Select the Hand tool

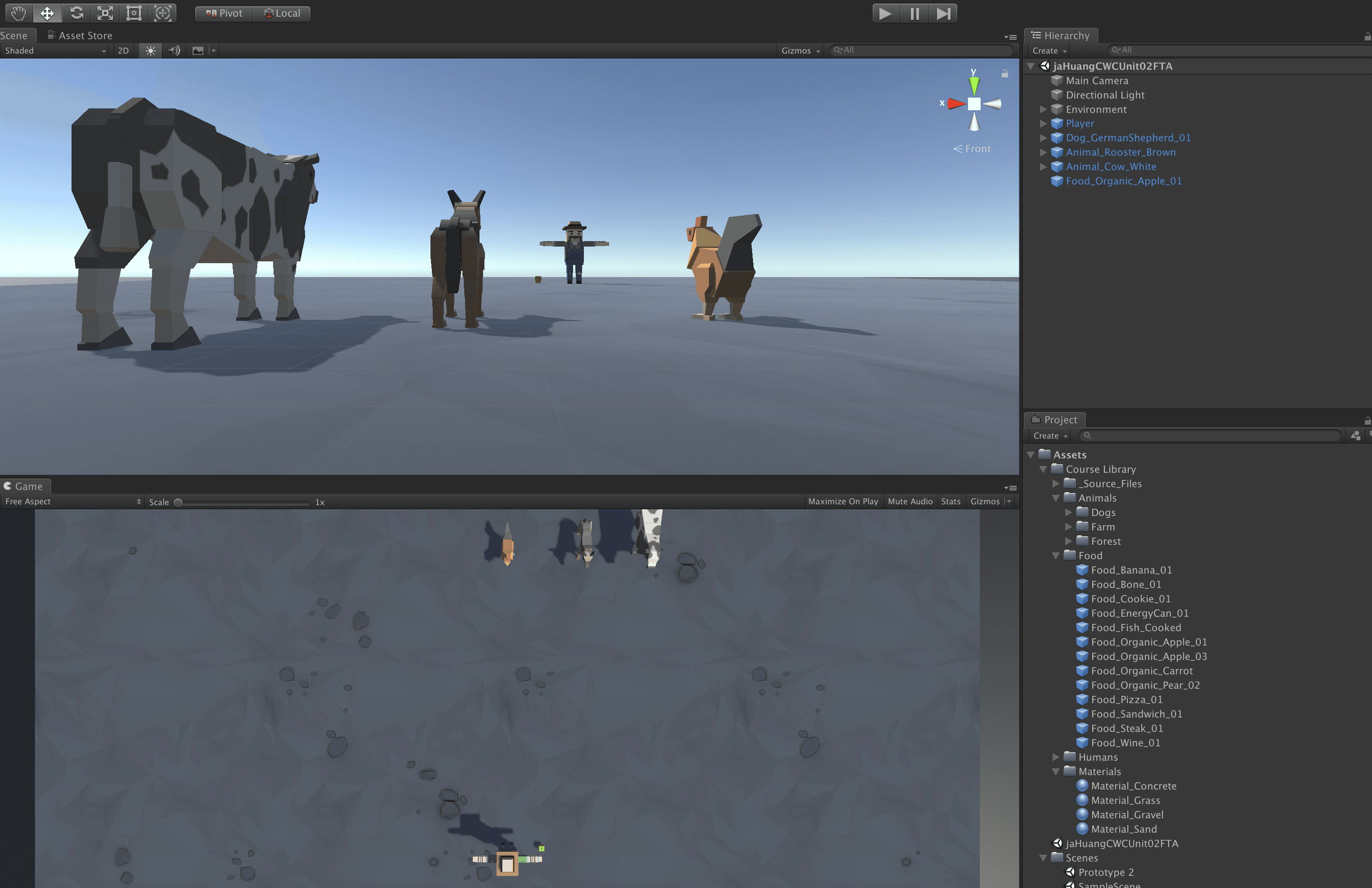coord(18,13)
